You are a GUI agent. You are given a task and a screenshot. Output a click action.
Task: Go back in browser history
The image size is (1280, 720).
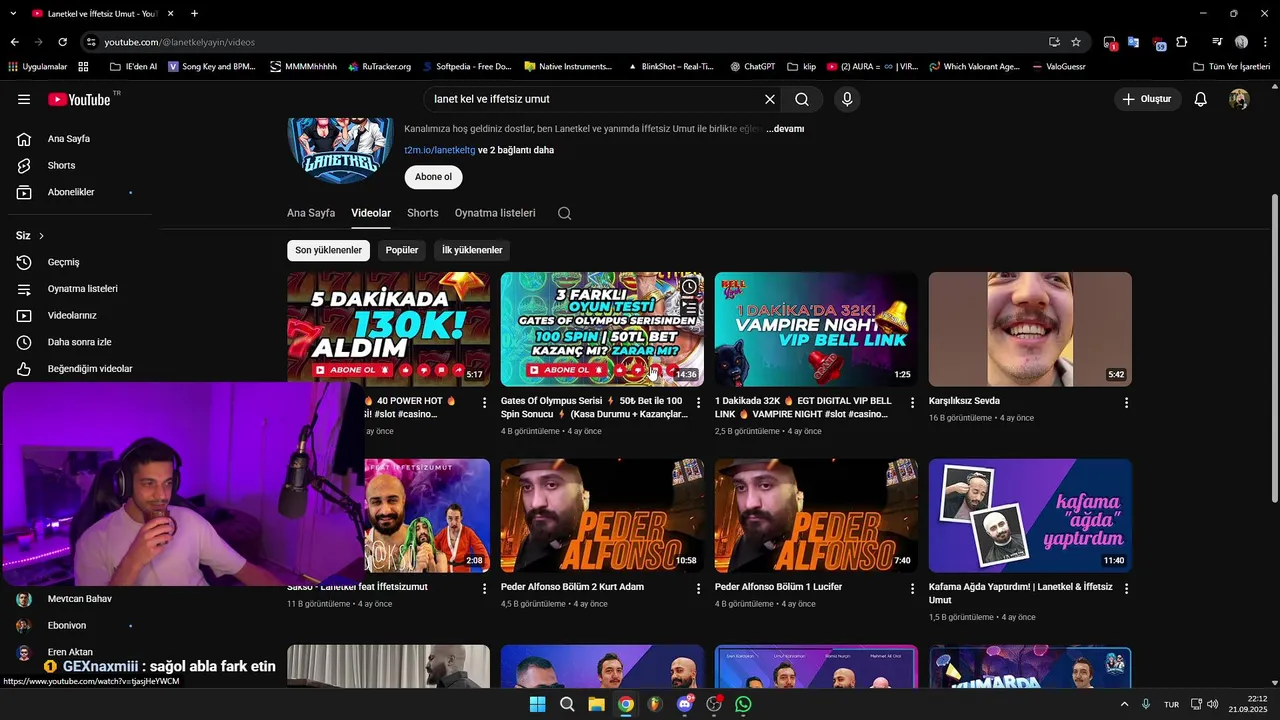[x=14, y=42]
